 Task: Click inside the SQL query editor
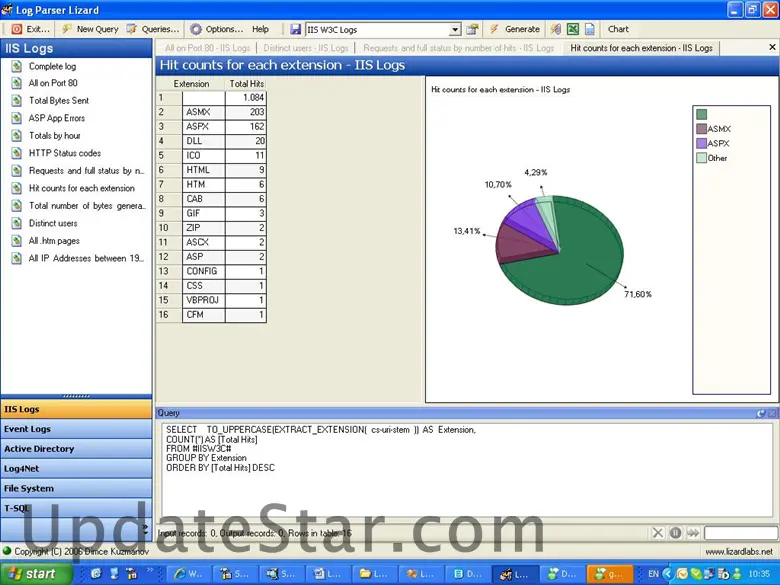point(467,470)
